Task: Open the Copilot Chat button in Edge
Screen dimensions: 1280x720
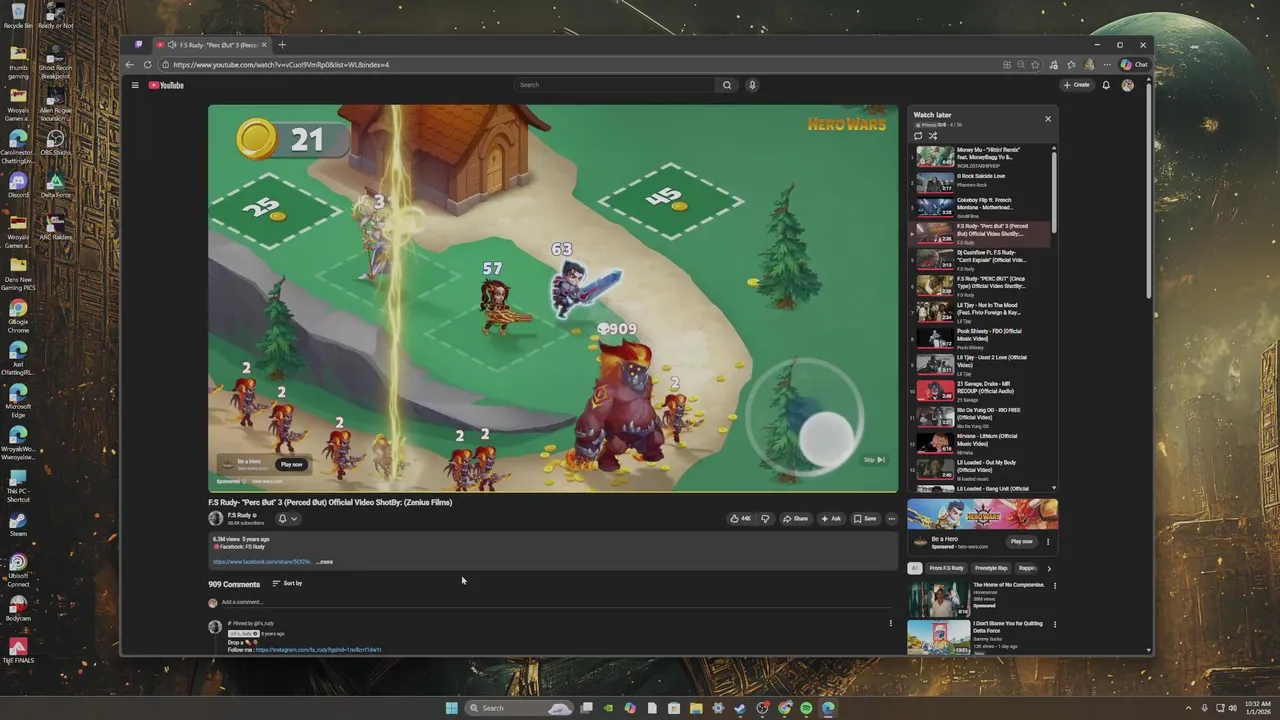Action: (x=1134, y=64)
